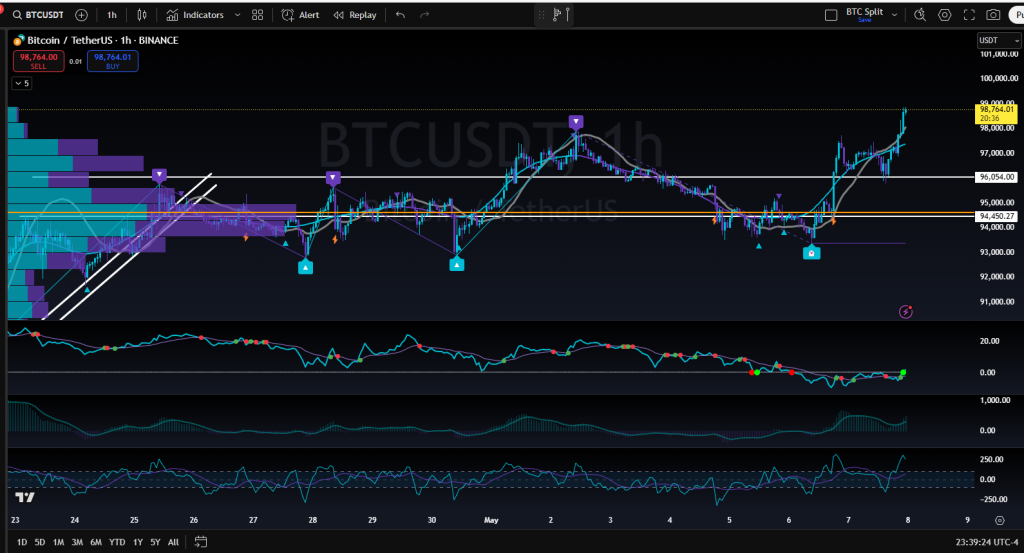Select the 5Y date range
Image resolution: width=1024 pixels, height=553 pixels.
pos(155,542)
